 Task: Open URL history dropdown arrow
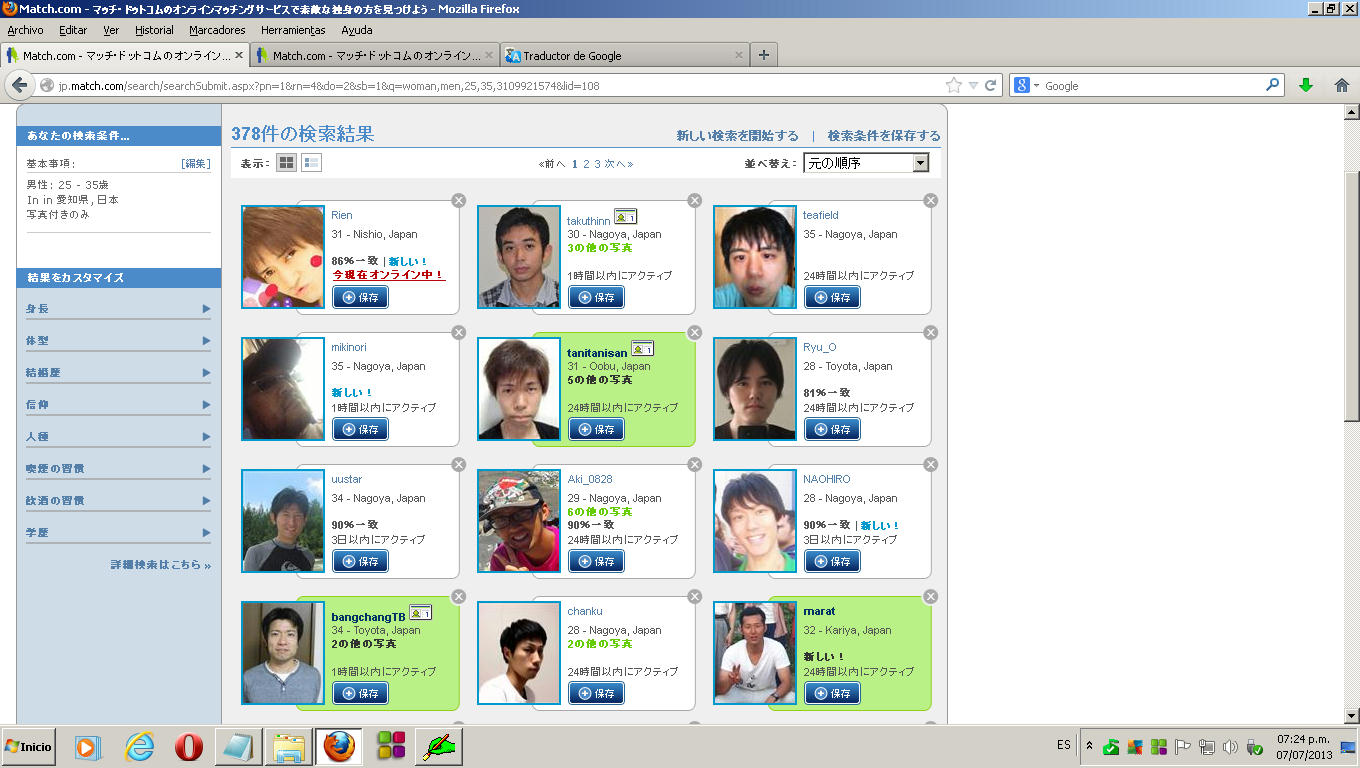click(x=973, y=86)
